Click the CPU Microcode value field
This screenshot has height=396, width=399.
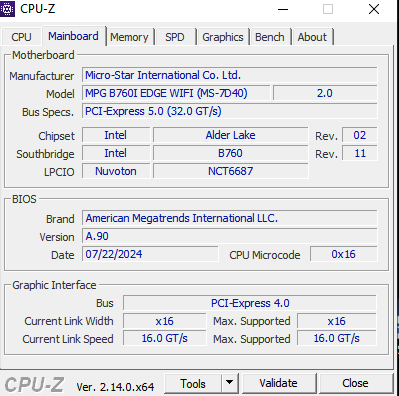tap(344, 254)
